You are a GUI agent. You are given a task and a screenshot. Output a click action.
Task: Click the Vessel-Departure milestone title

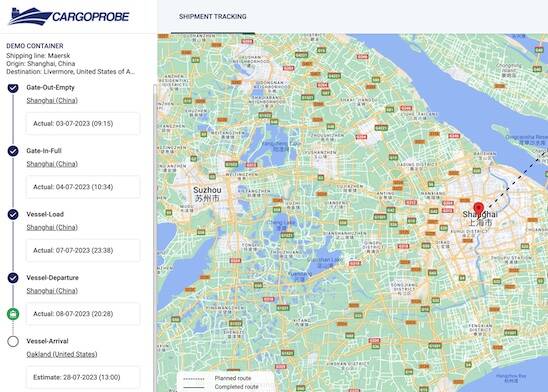52,278
